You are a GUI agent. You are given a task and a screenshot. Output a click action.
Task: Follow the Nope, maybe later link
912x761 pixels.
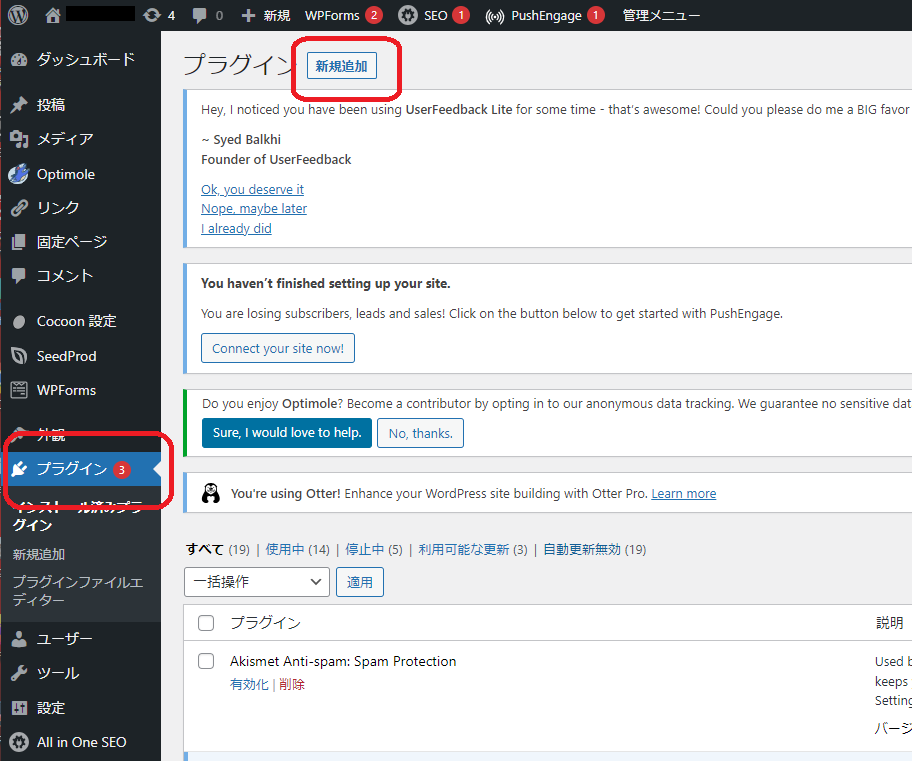click(x=254, y=208)
